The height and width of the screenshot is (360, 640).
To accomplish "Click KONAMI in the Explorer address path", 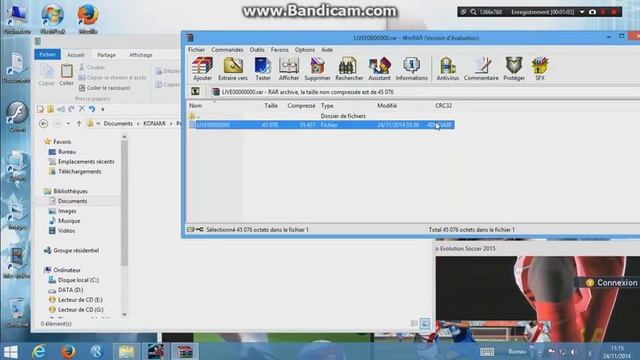I will click(154, 123).
